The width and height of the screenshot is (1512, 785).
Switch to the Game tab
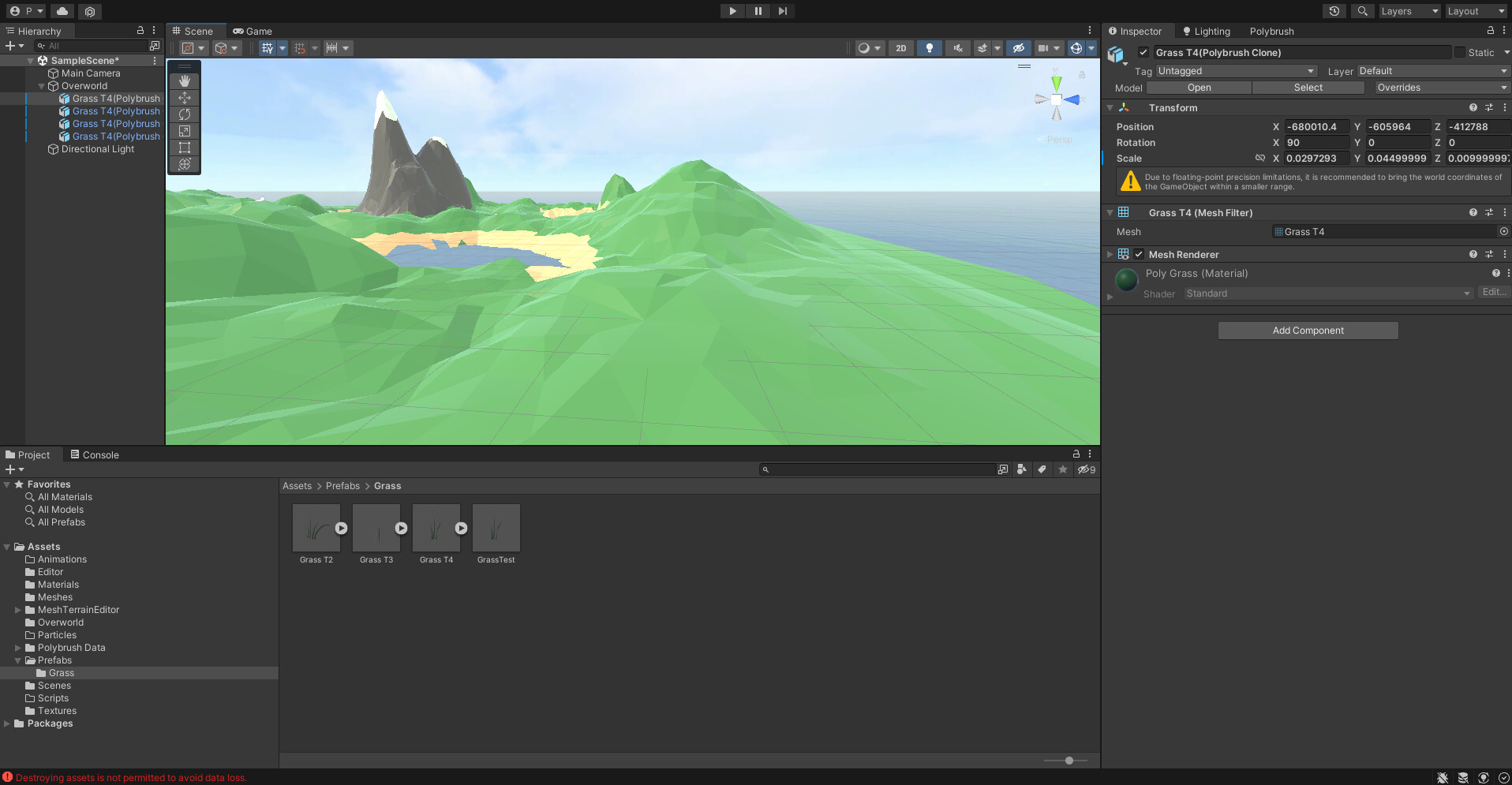tap(253, 31)
